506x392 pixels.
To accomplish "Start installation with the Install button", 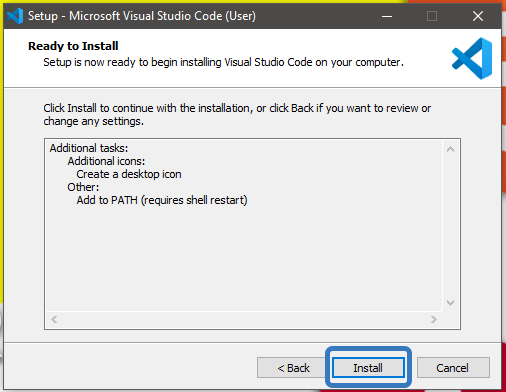I will (368, 368).
